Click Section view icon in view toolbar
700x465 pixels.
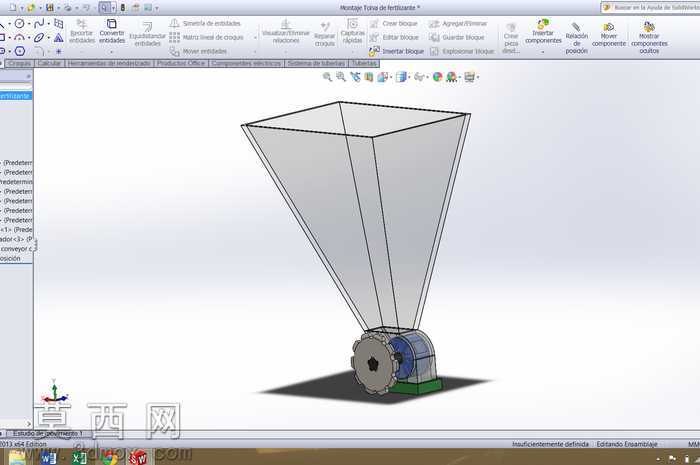tap(369, 77)
